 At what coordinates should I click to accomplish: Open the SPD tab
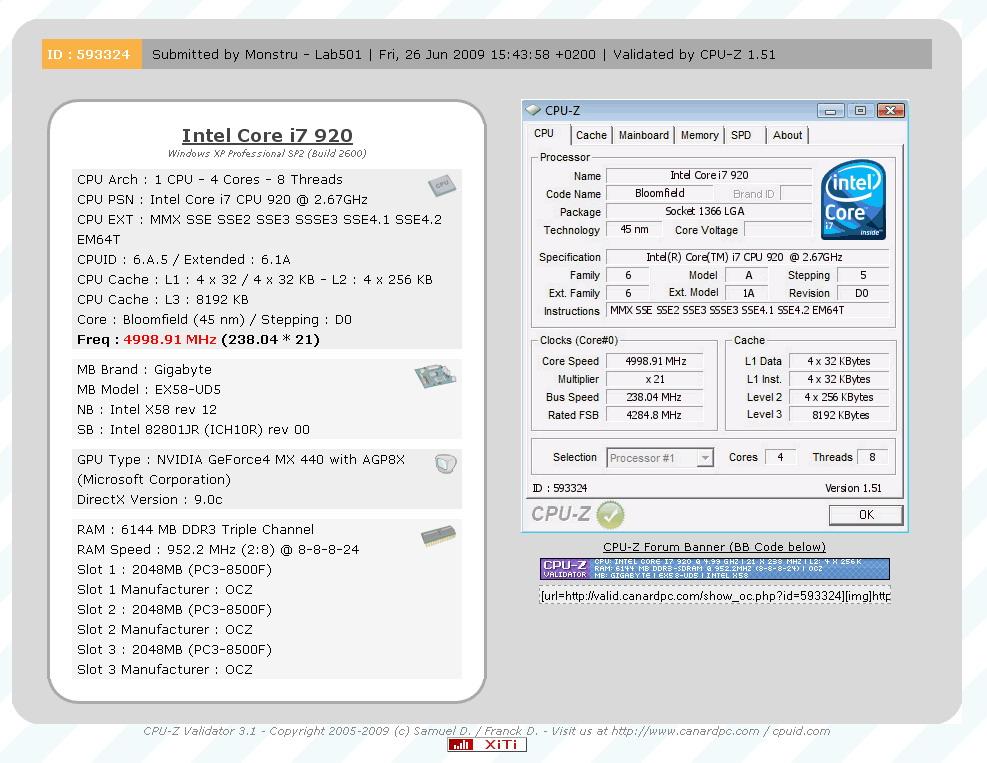[x=741, y=135]
